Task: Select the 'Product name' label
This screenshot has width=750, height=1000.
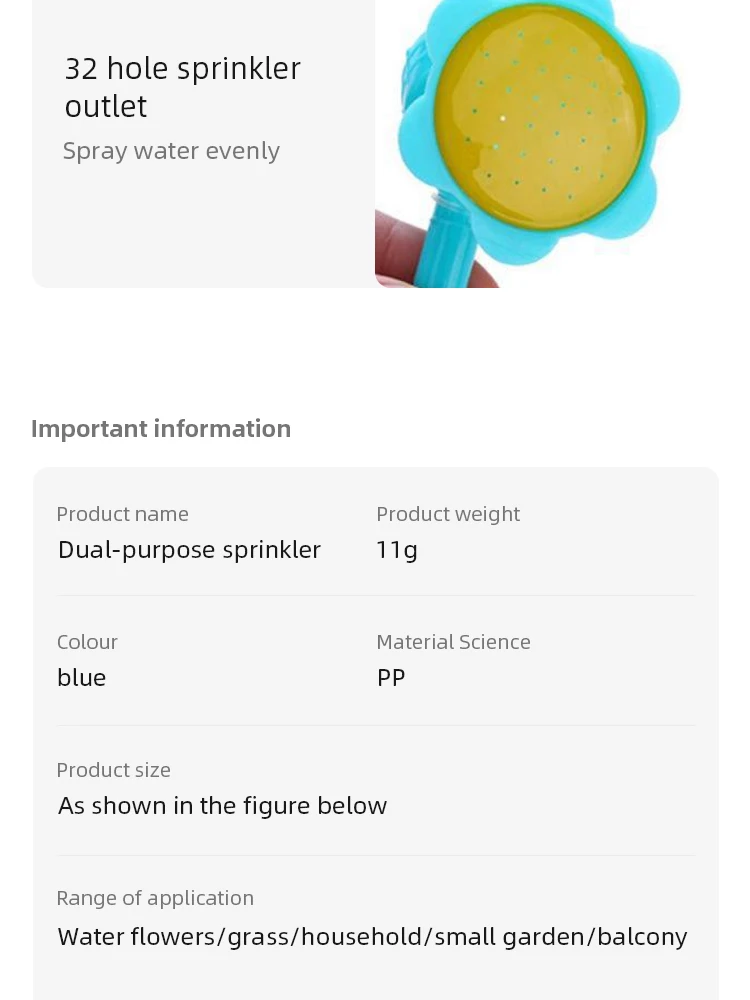Action: [x=122, y=514]
